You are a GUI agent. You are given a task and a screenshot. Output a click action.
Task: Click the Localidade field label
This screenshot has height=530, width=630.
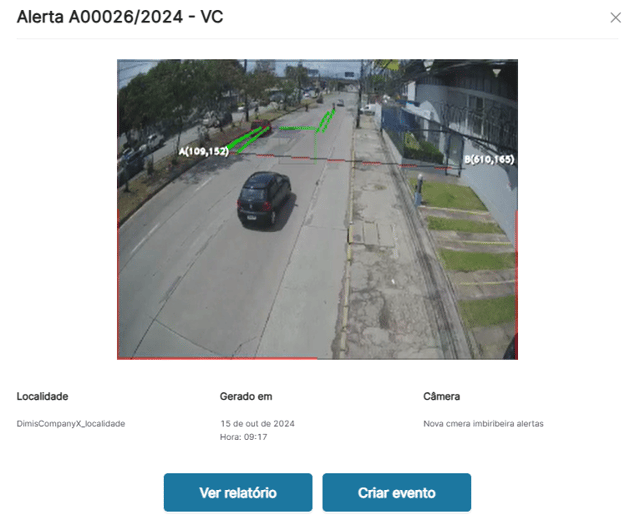[x=43, y=397]
